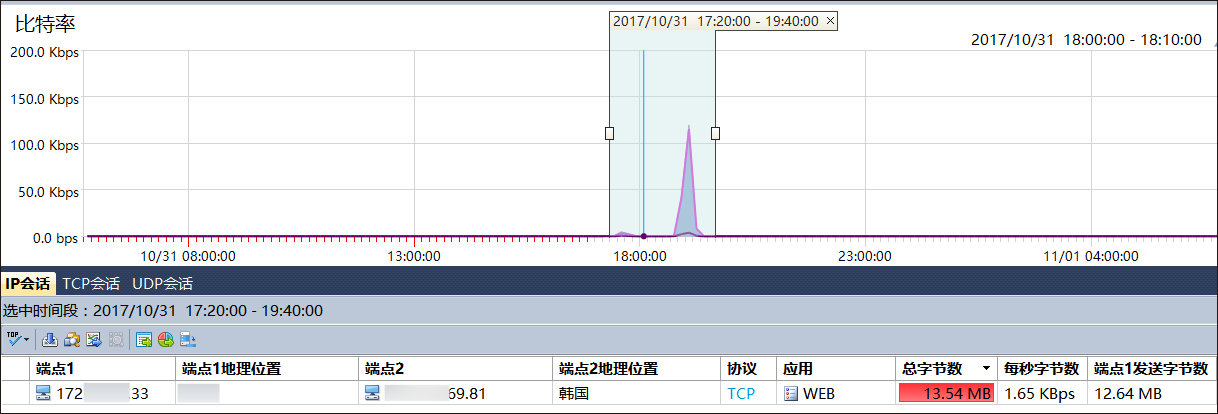Click the left selection range handle
Screen dimensions: 1218x414
[x=609, y=133]
